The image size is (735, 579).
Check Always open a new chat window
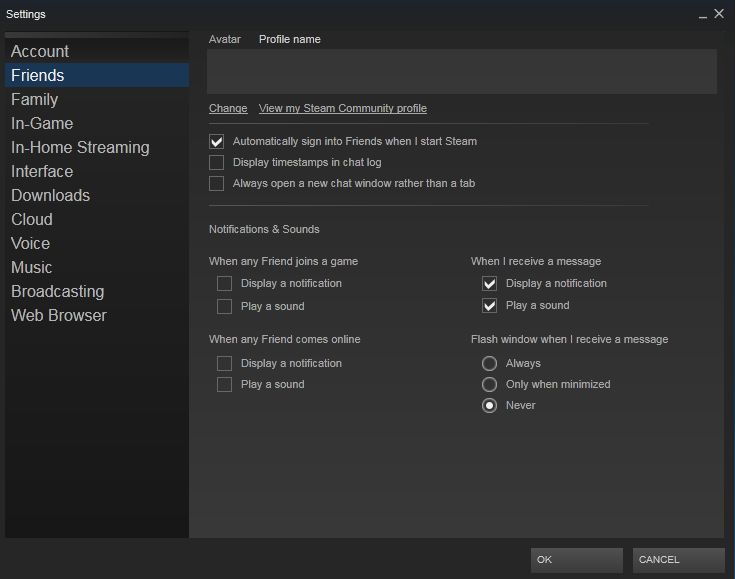[x=217, y=183]
